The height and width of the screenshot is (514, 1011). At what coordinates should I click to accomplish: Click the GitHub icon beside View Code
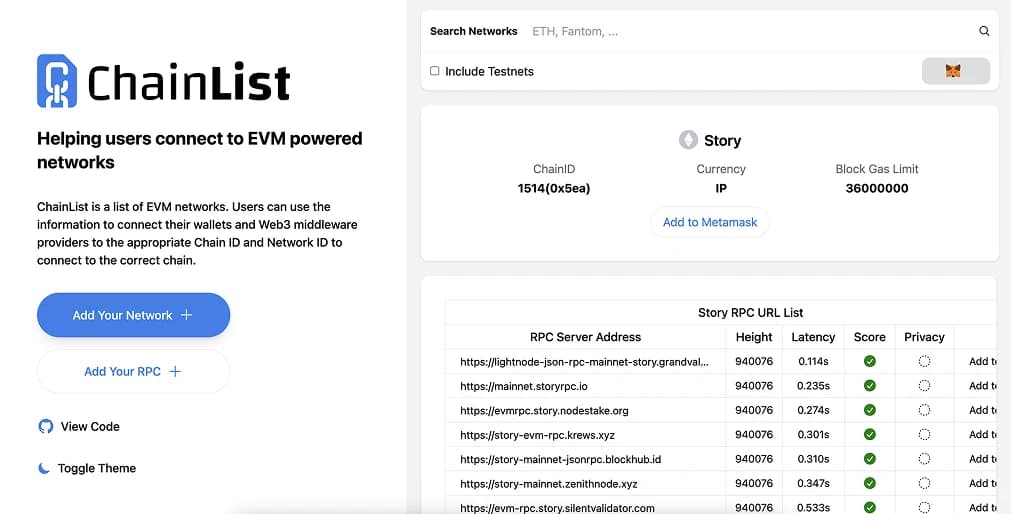tap(46, 426)
